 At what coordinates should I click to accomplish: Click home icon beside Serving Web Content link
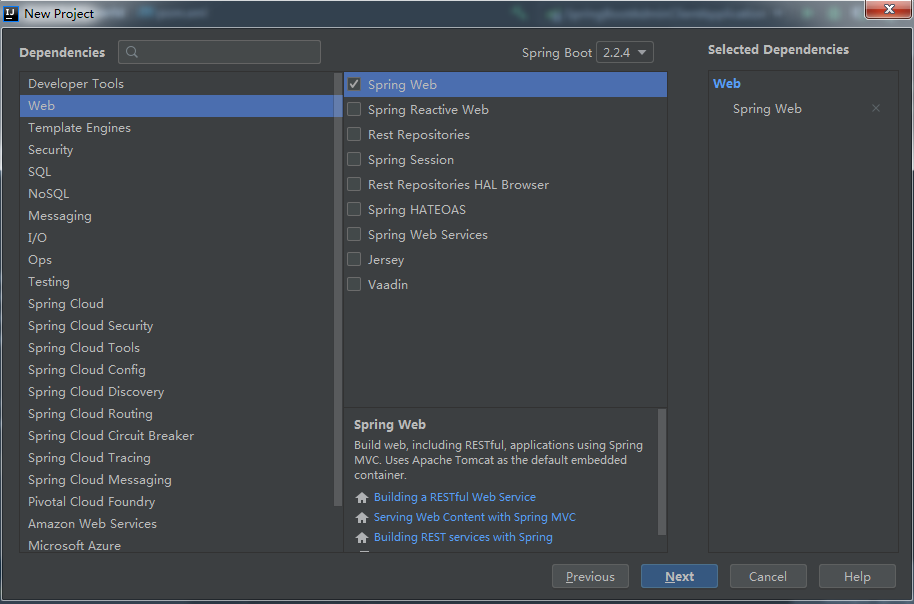(362, 518)
